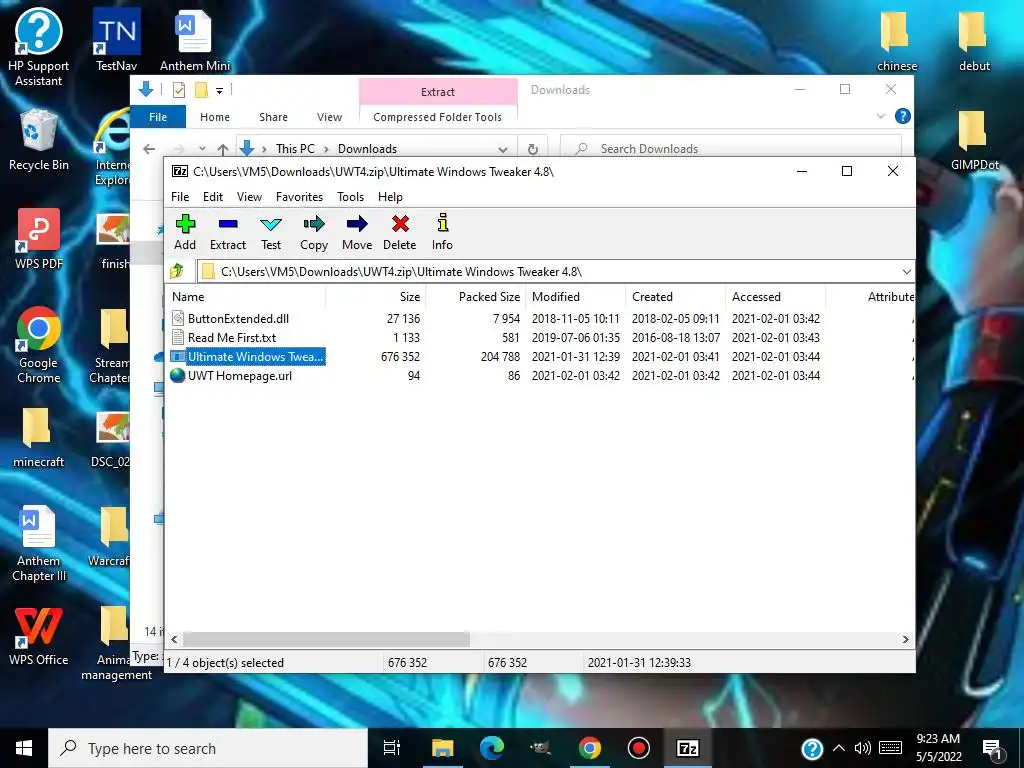This screenshot has width=1024, height=768.
Task: Open the Help menu in 7-Zip
Action: pyautogui.click(x=390, y=197)
